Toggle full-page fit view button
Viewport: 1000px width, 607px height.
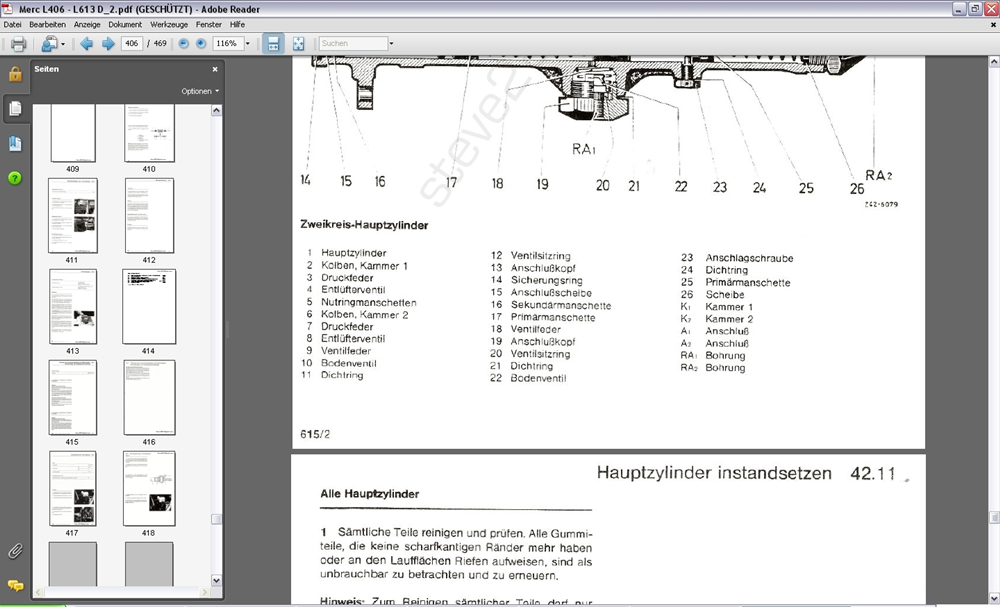click(x=298, y=44)
